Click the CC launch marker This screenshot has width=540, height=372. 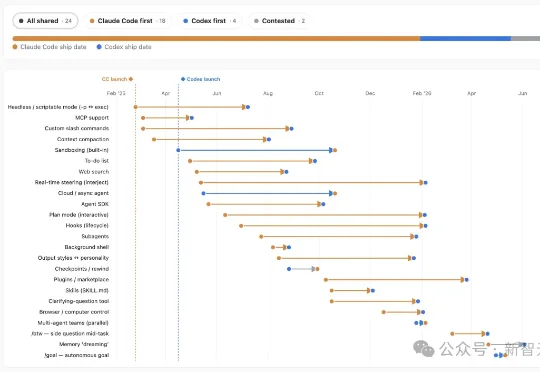117,79
